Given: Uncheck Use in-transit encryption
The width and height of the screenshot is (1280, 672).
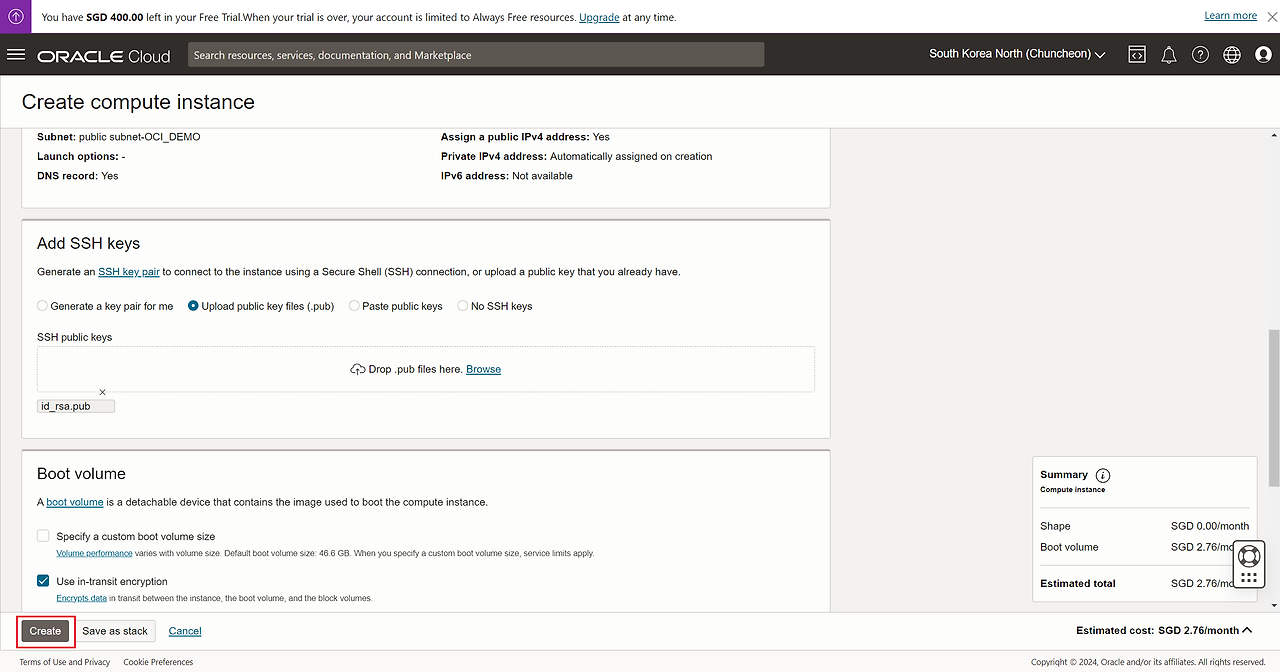Looking at the screenshot, I should coord(43,581).
